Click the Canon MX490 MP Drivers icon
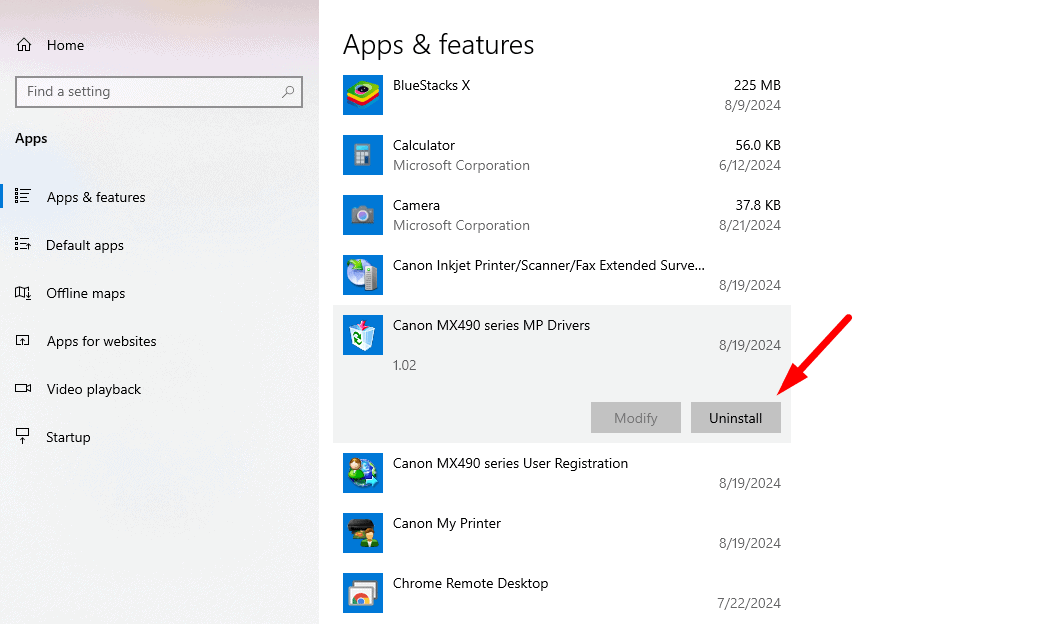This screenshot has height=624, width=1046. (363, 335)
